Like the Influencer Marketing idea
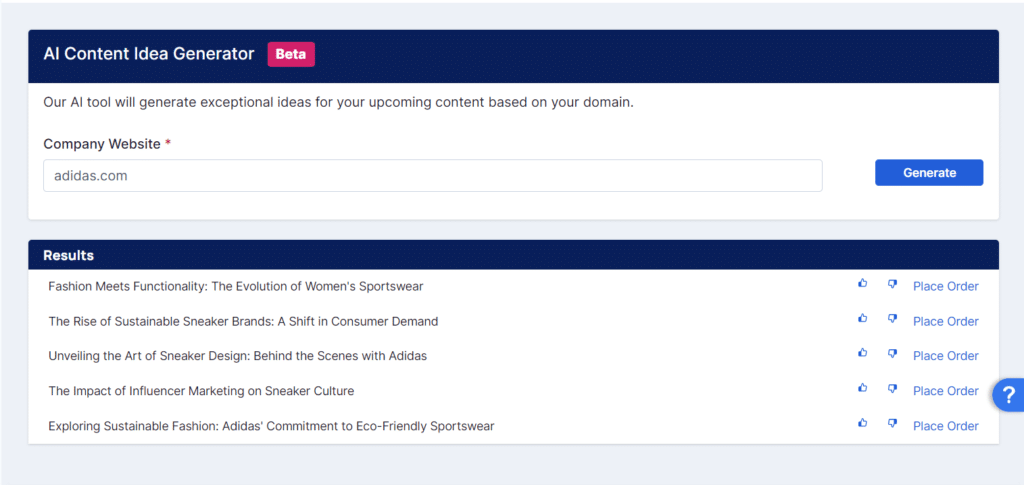Image resolution: width=1024 pixels, height=485 pixels. pos(863,388)
